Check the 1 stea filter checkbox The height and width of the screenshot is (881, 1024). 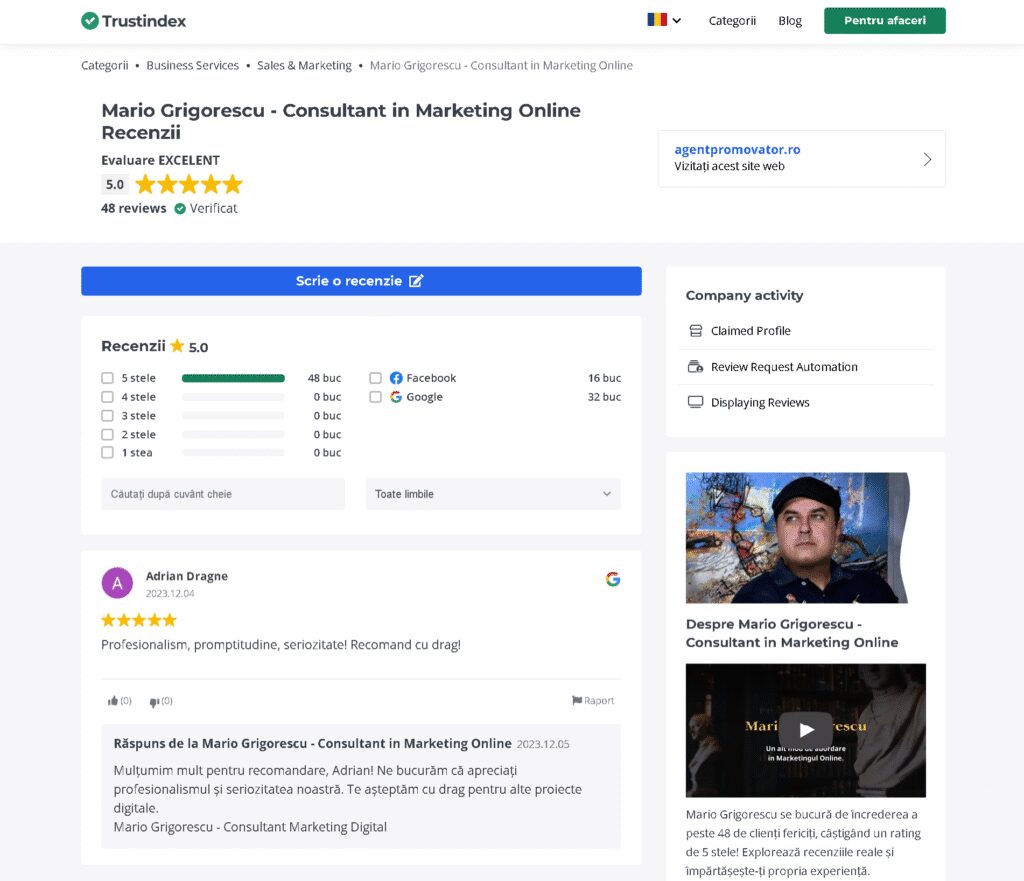click(x=108, y=453)
